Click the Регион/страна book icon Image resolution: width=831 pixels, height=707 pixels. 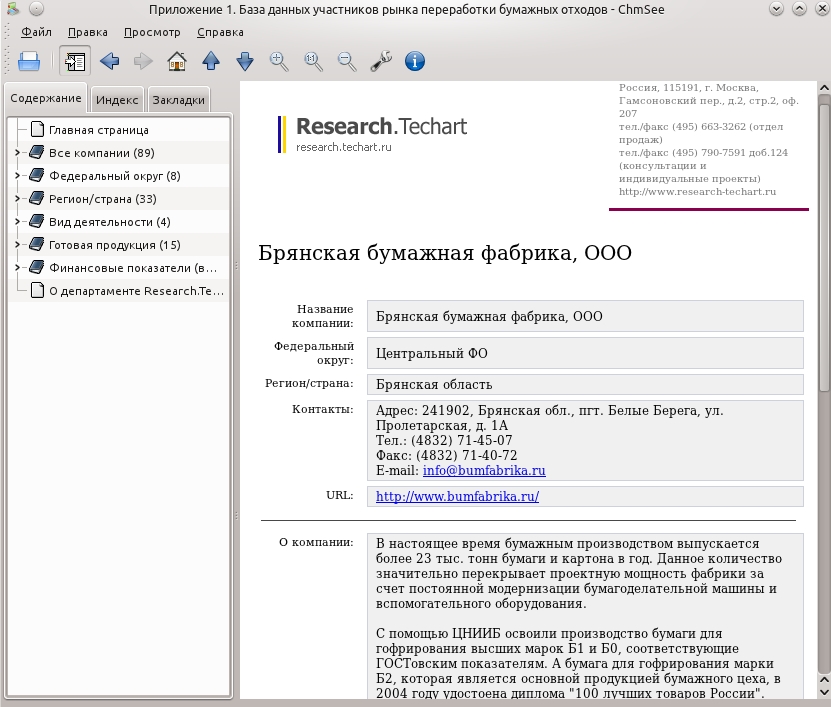tap(37, 199)
